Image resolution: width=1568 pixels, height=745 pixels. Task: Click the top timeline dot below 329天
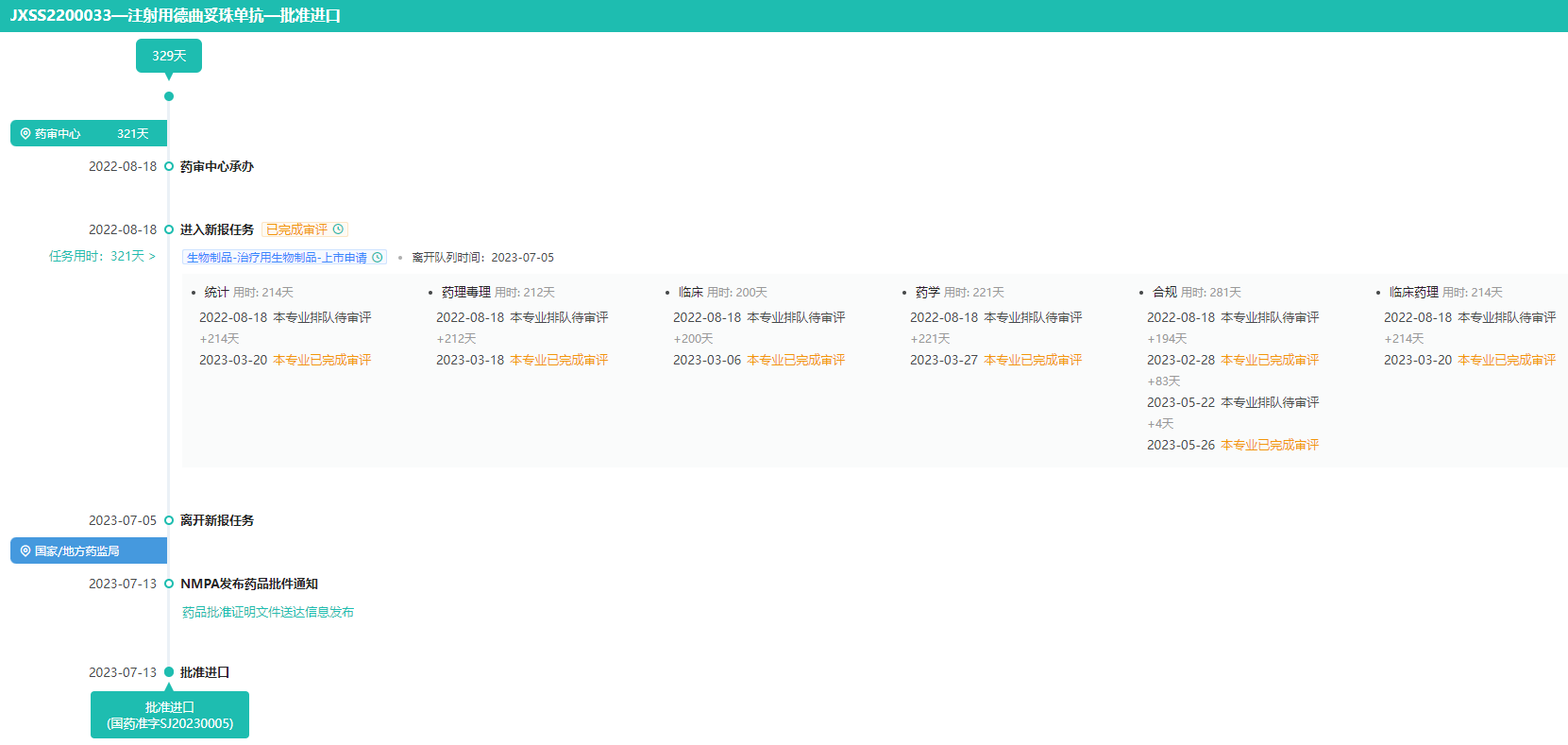[169, 96]
